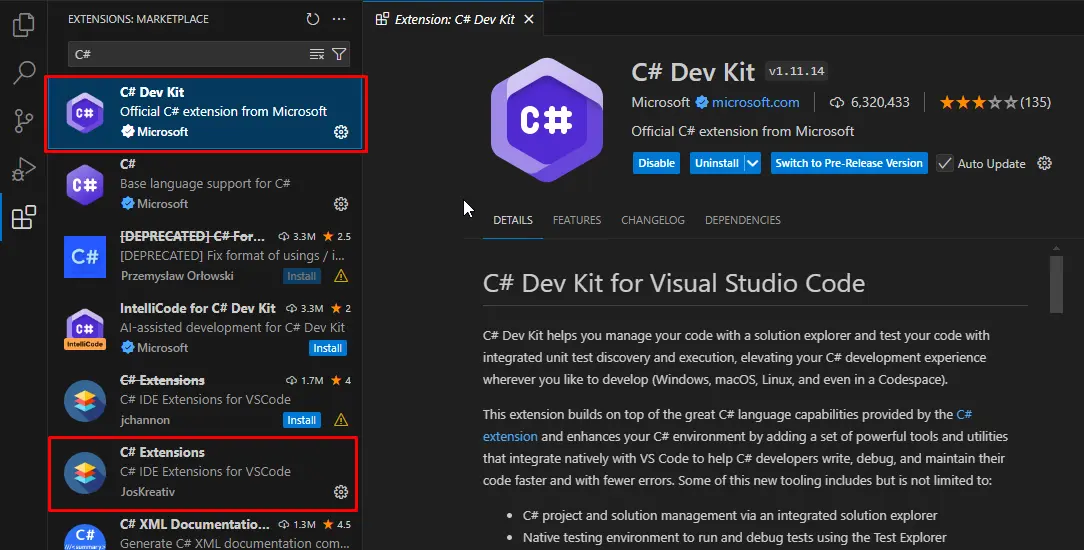The image size is (1084, 550).
Task: Select JosKreativ publisher name text
Action: point(147,492)
